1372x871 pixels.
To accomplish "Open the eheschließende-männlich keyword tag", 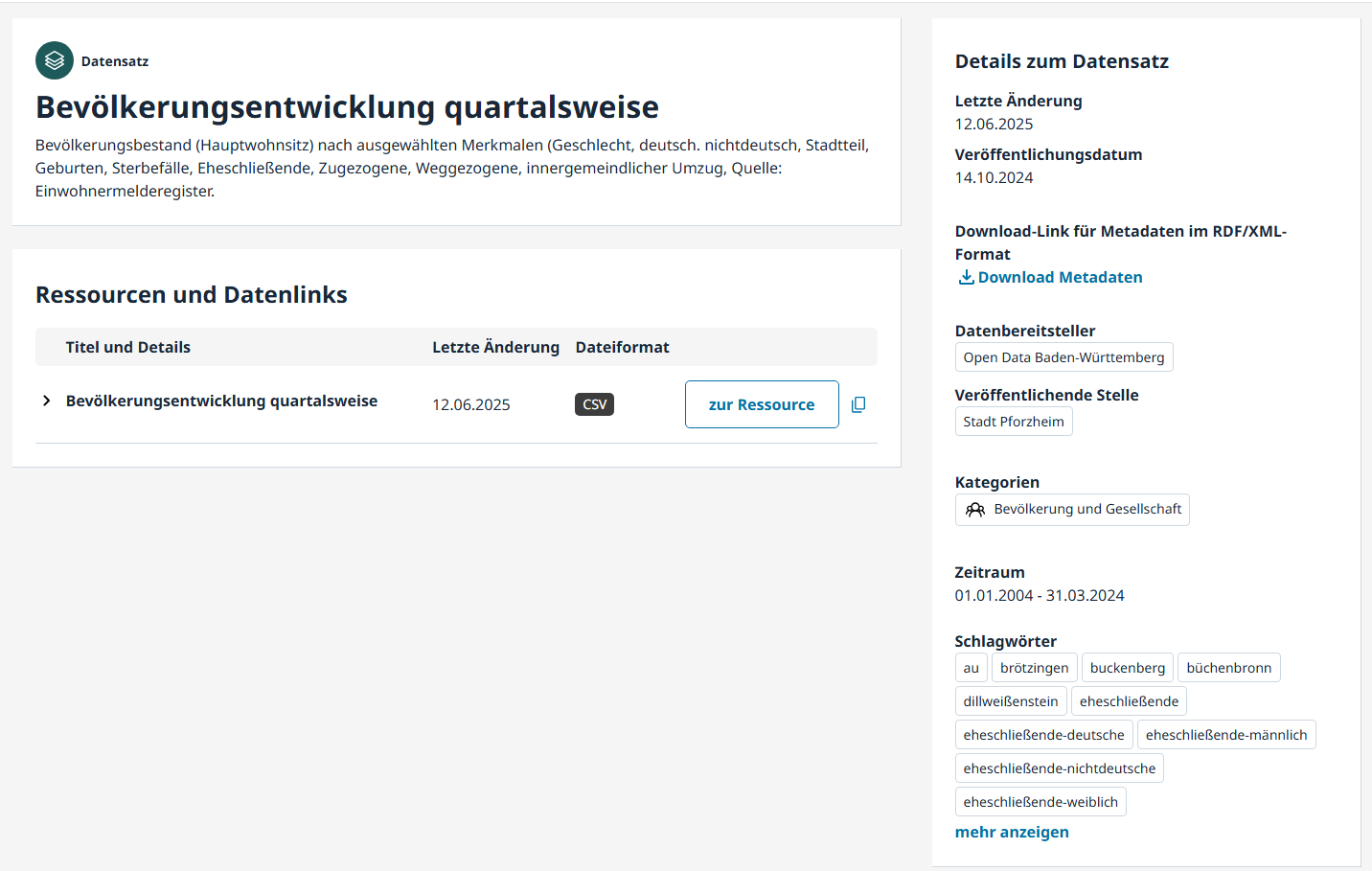I will click(1225, 735).
